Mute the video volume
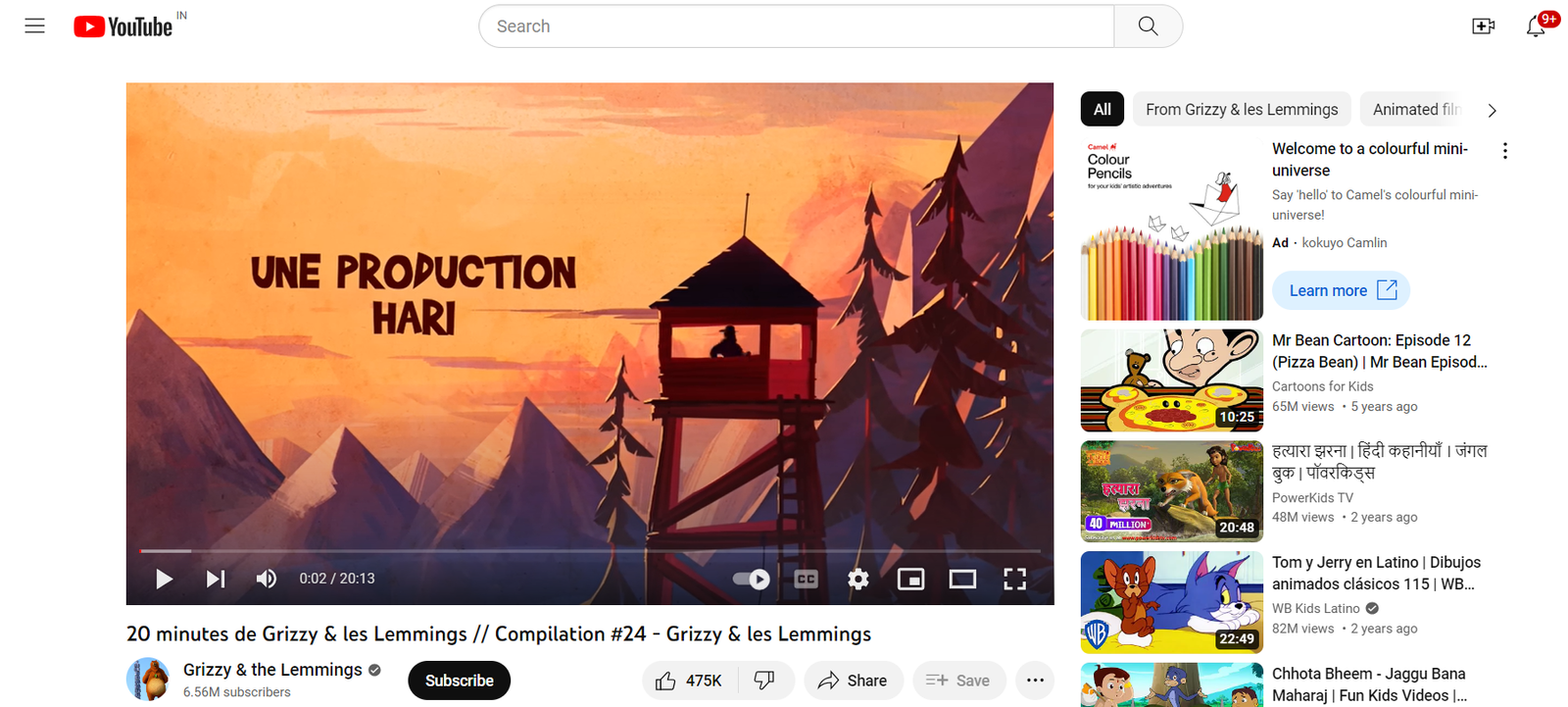 click(266, 579)
